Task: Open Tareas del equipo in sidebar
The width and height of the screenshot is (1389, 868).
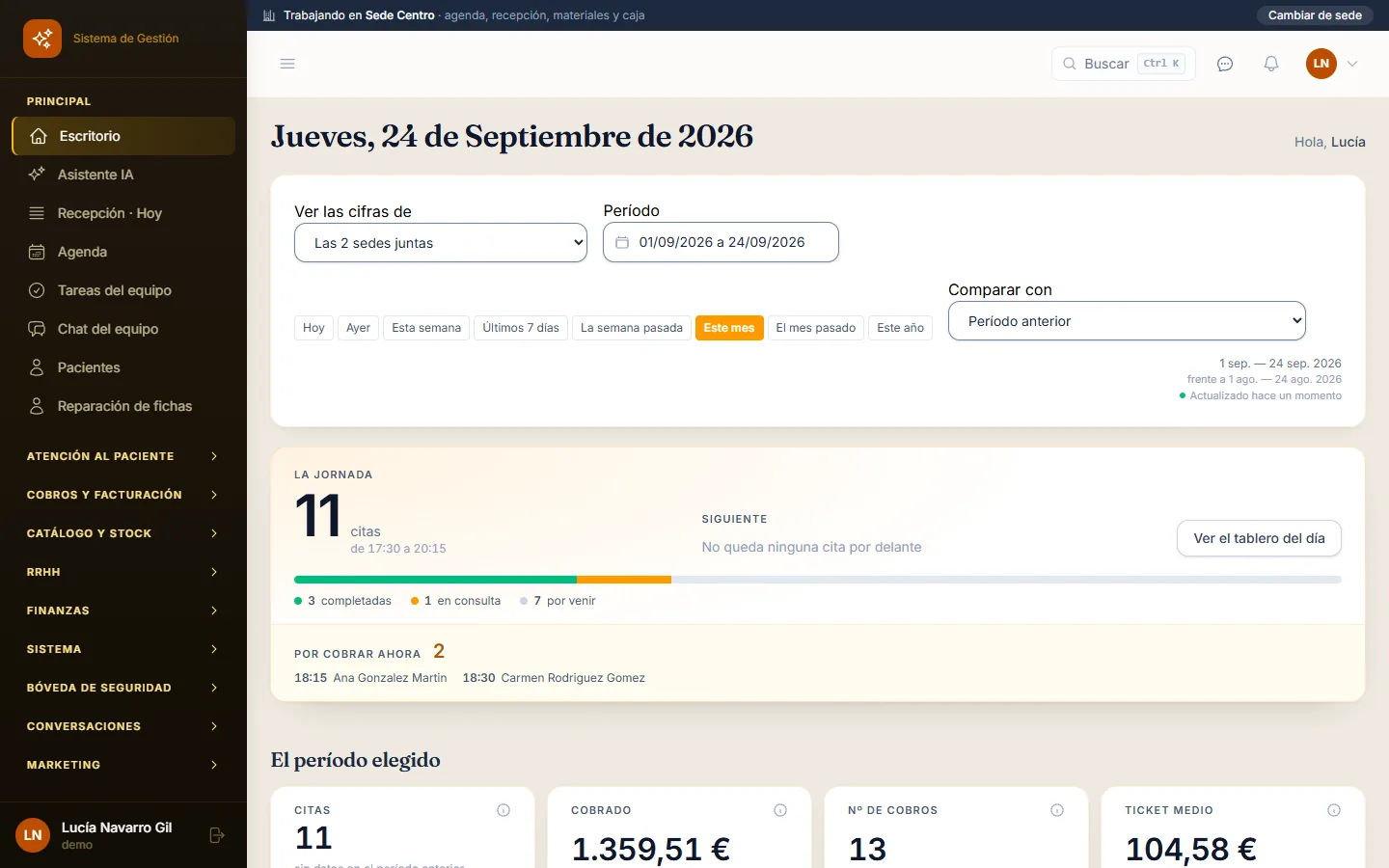Action: point(123,290)
